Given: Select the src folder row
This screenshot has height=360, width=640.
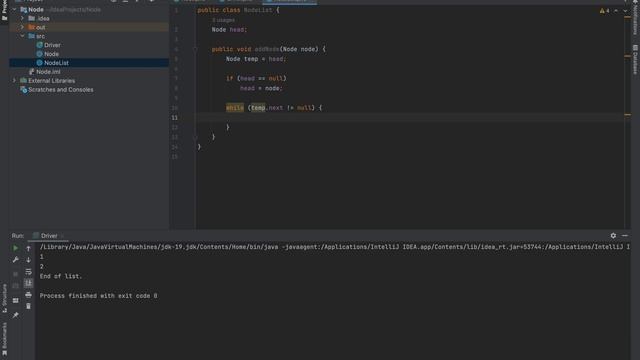Looking at the screenshot, I should 89,36.
